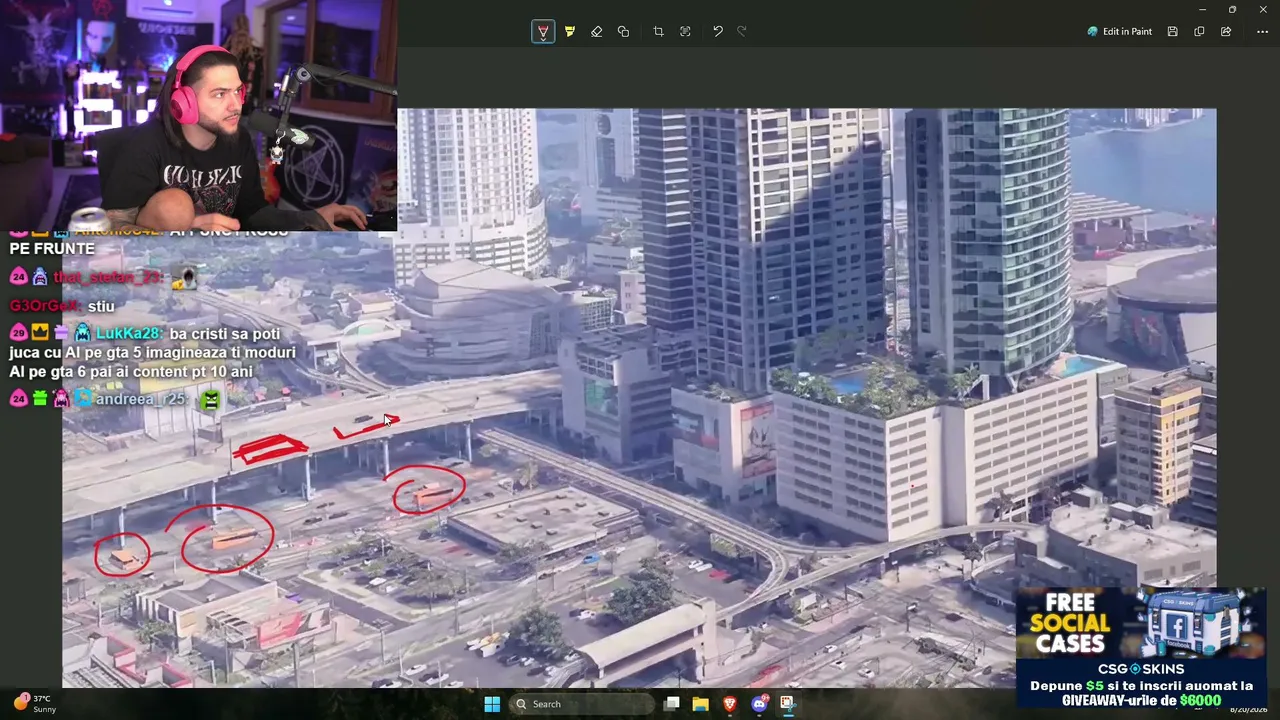Choose the eraser tool

597,32
